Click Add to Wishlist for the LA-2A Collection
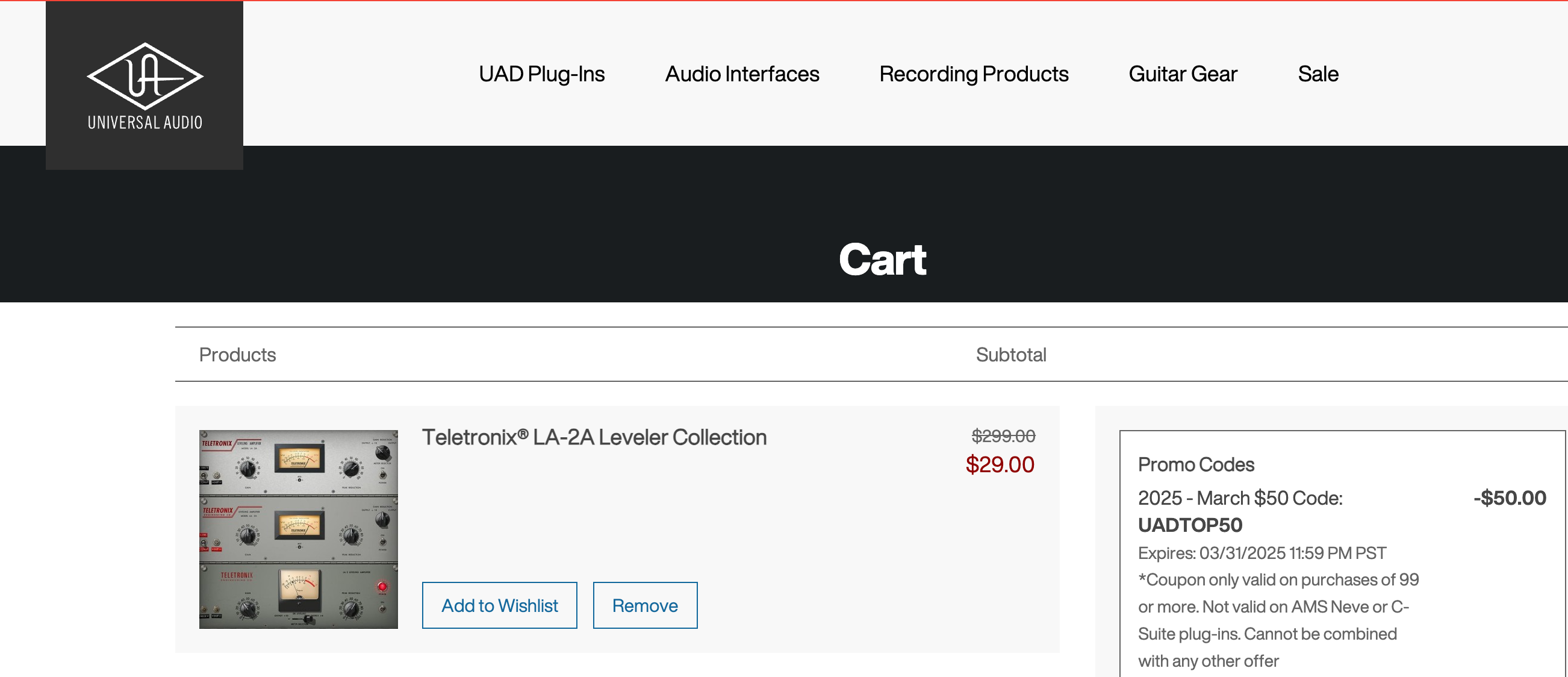The width and height of the screenshot is (1568, 677). pyautogui.click(x=499, y=605)
